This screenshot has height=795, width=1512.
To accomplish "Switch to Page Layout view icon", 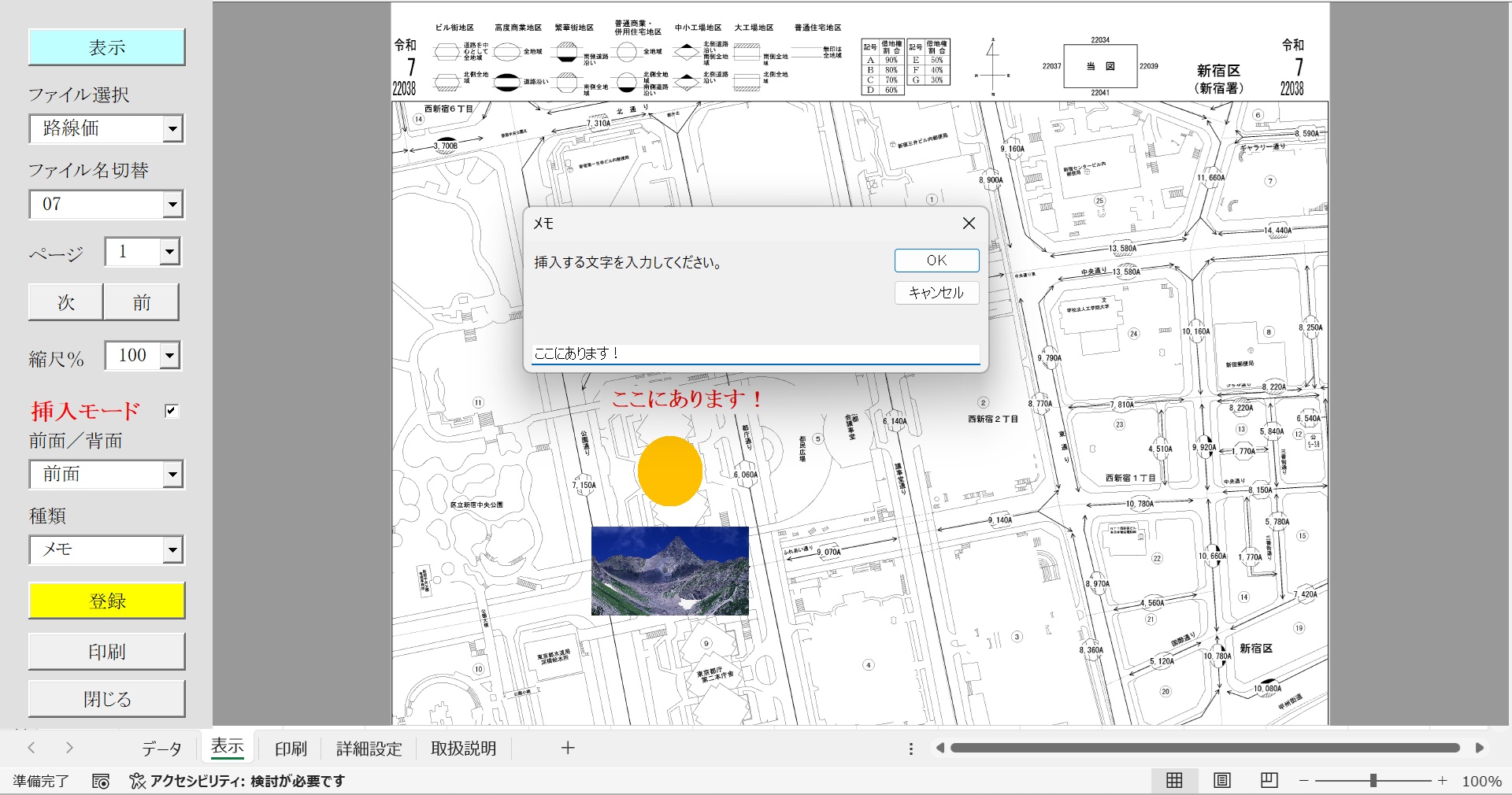I will pyautogui.click(x=1222, y=780).
